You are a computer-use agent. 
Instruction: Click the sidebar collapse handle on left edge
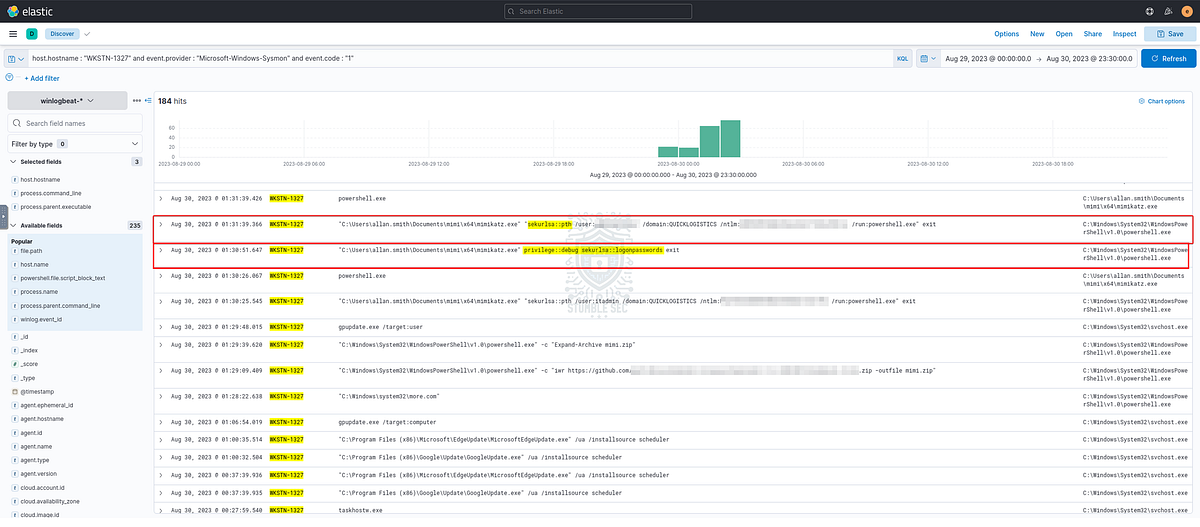(3, 216)
